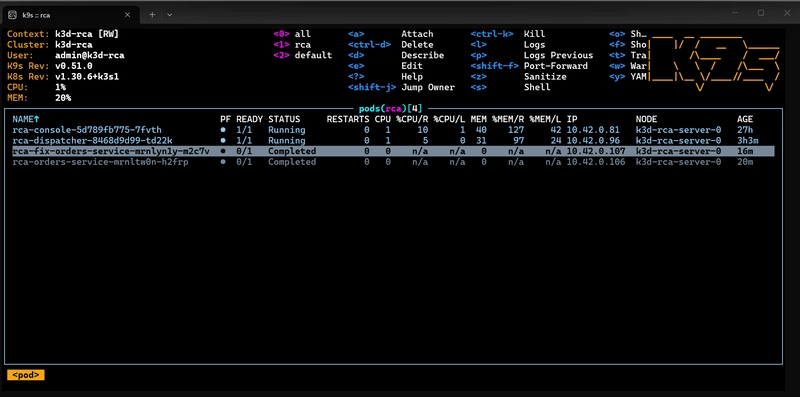The width and height of the screenshot is (800, 397).
Task: Click the STATUS column header
Action: click(284, 119)
